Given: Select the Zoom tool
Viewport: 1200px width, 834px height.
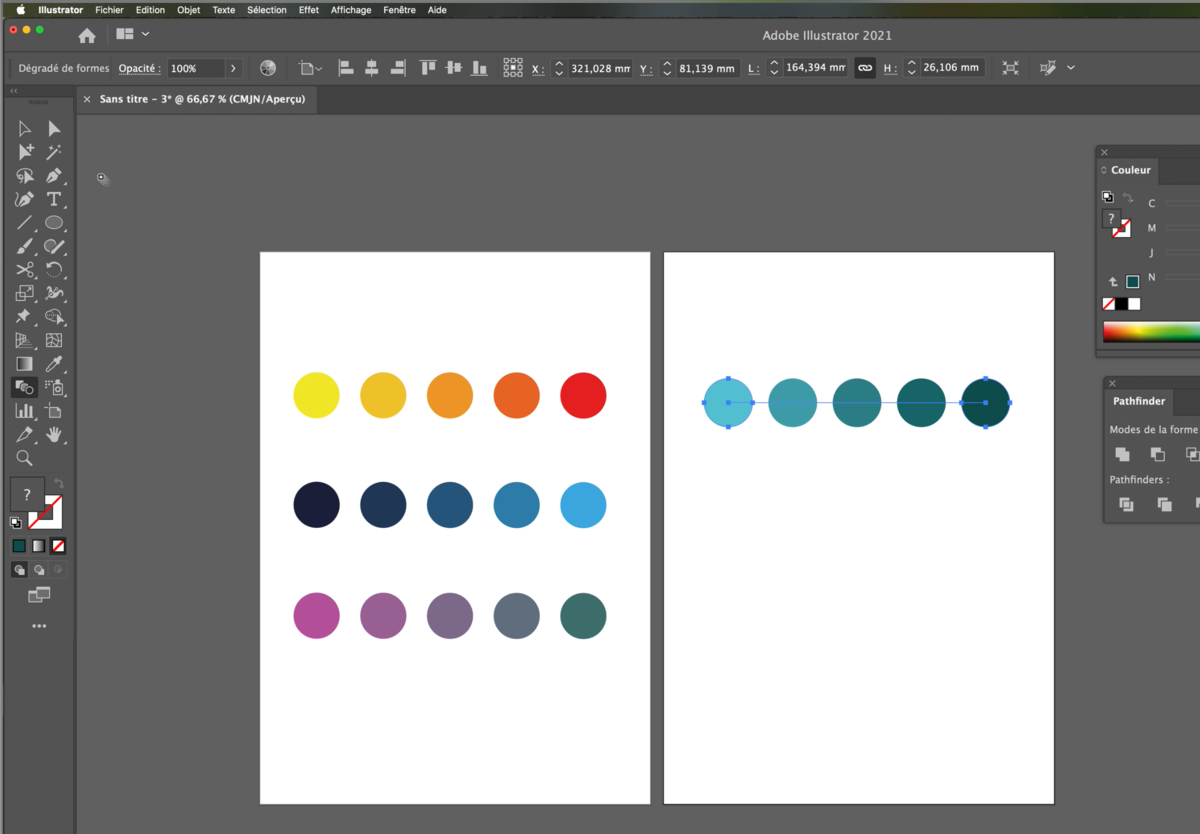Looking at the screenshot, I should tap(25, 458).
